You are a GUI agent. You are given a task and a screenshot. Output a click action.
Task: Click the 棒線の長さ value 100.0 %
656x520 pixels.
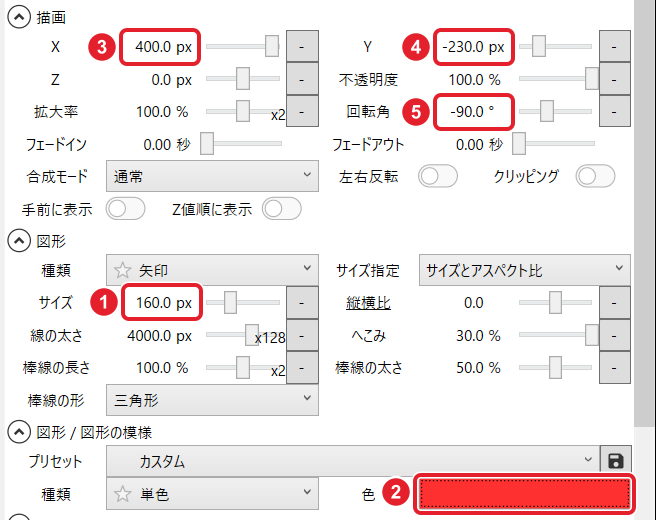(x=162, y=368)
